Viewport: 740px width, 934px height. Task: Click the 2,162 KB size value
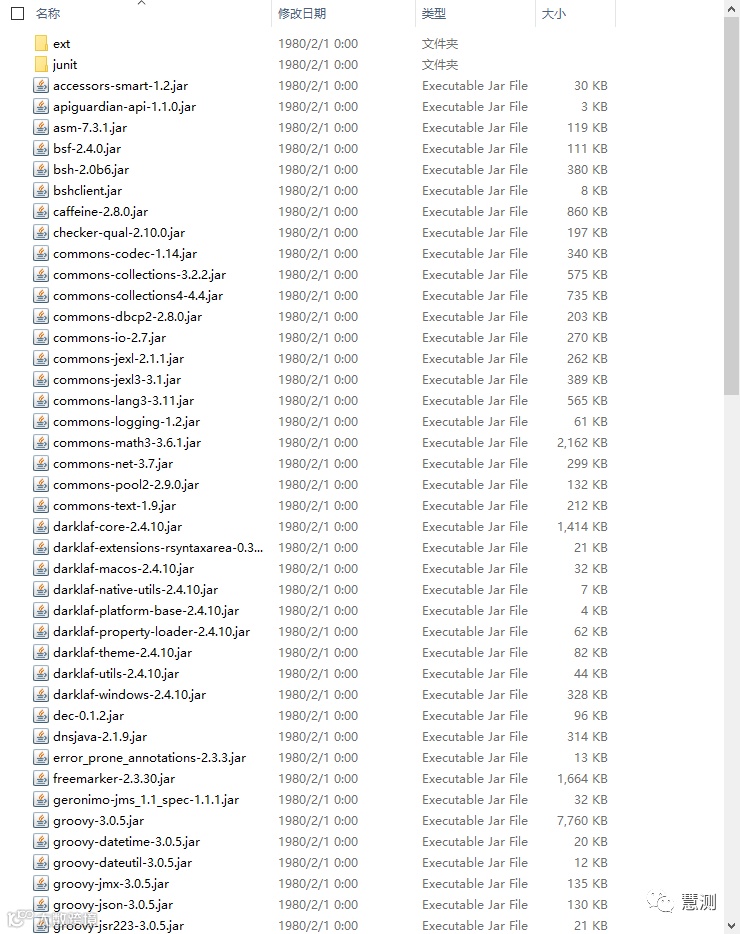tap(582, 443)
